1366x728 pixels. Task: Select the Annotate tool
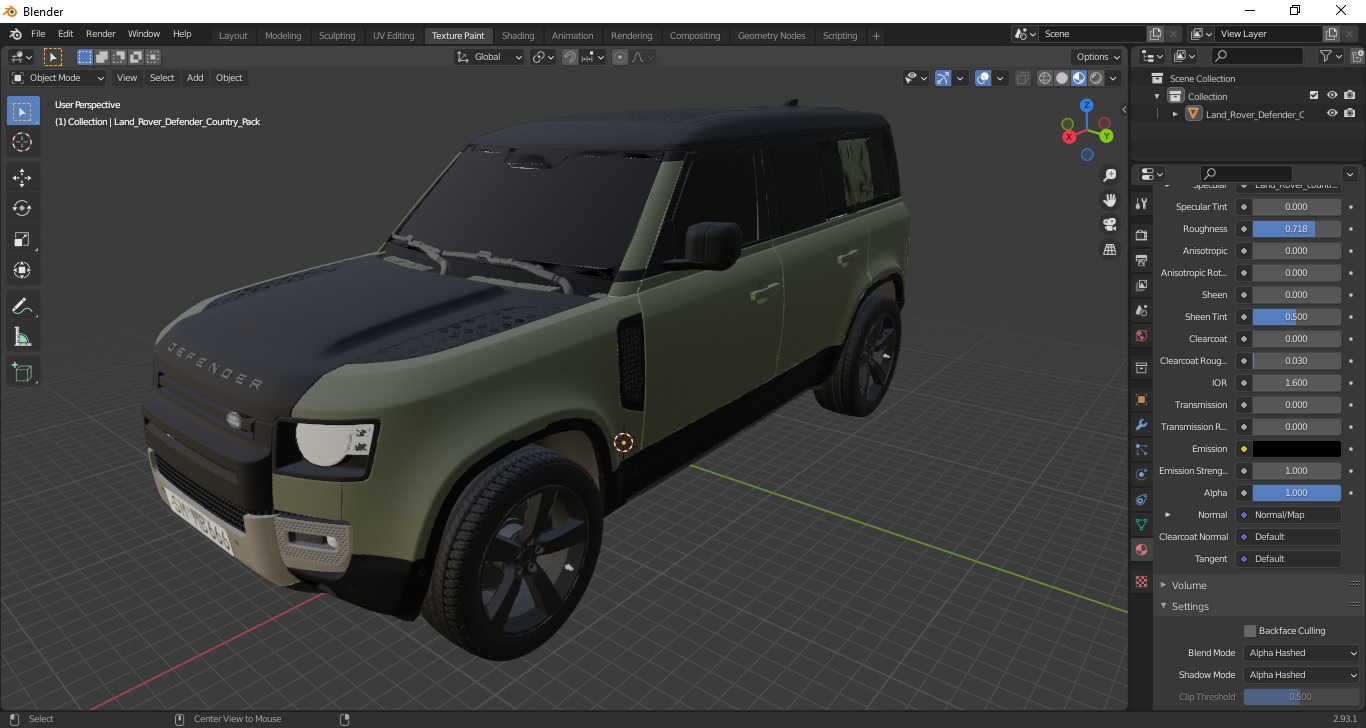(23, 305)
